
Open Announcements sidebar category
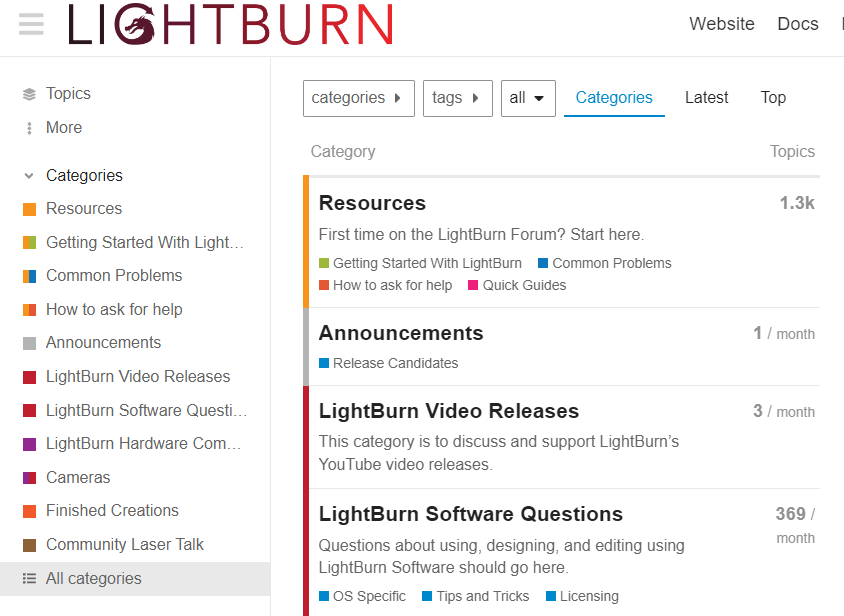[103, 342]
